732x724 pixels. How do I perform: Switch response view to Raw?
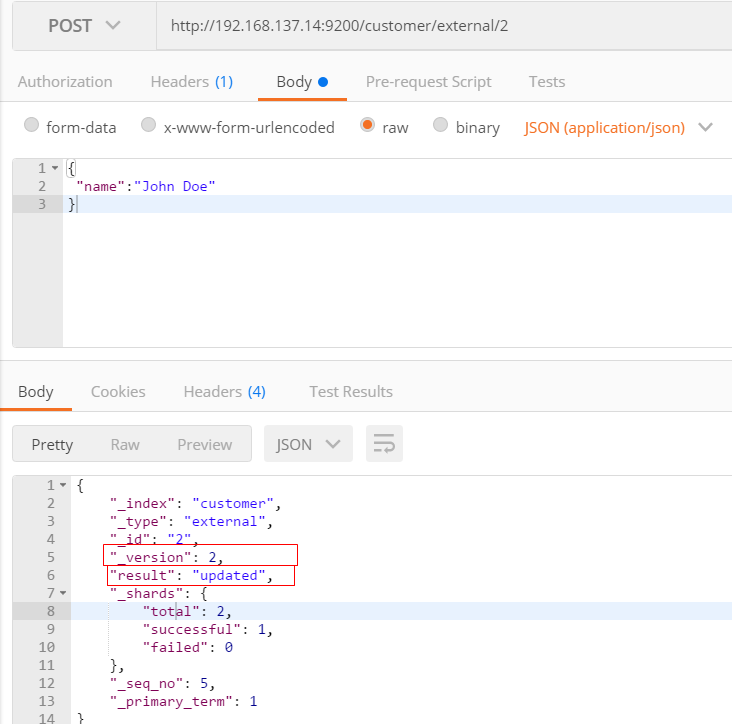125,444
